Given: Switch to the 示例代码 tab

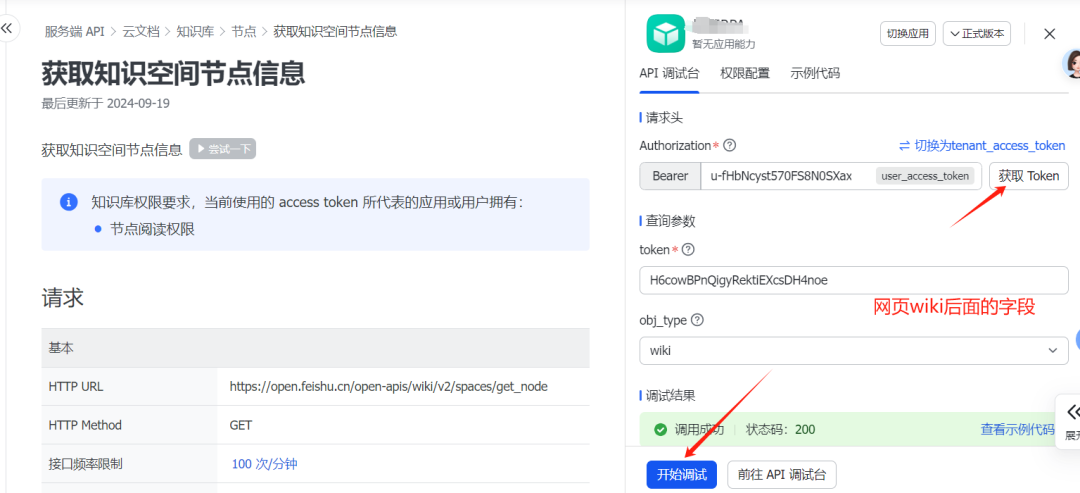Looking at the screenshot, I should tap(816, 73).
